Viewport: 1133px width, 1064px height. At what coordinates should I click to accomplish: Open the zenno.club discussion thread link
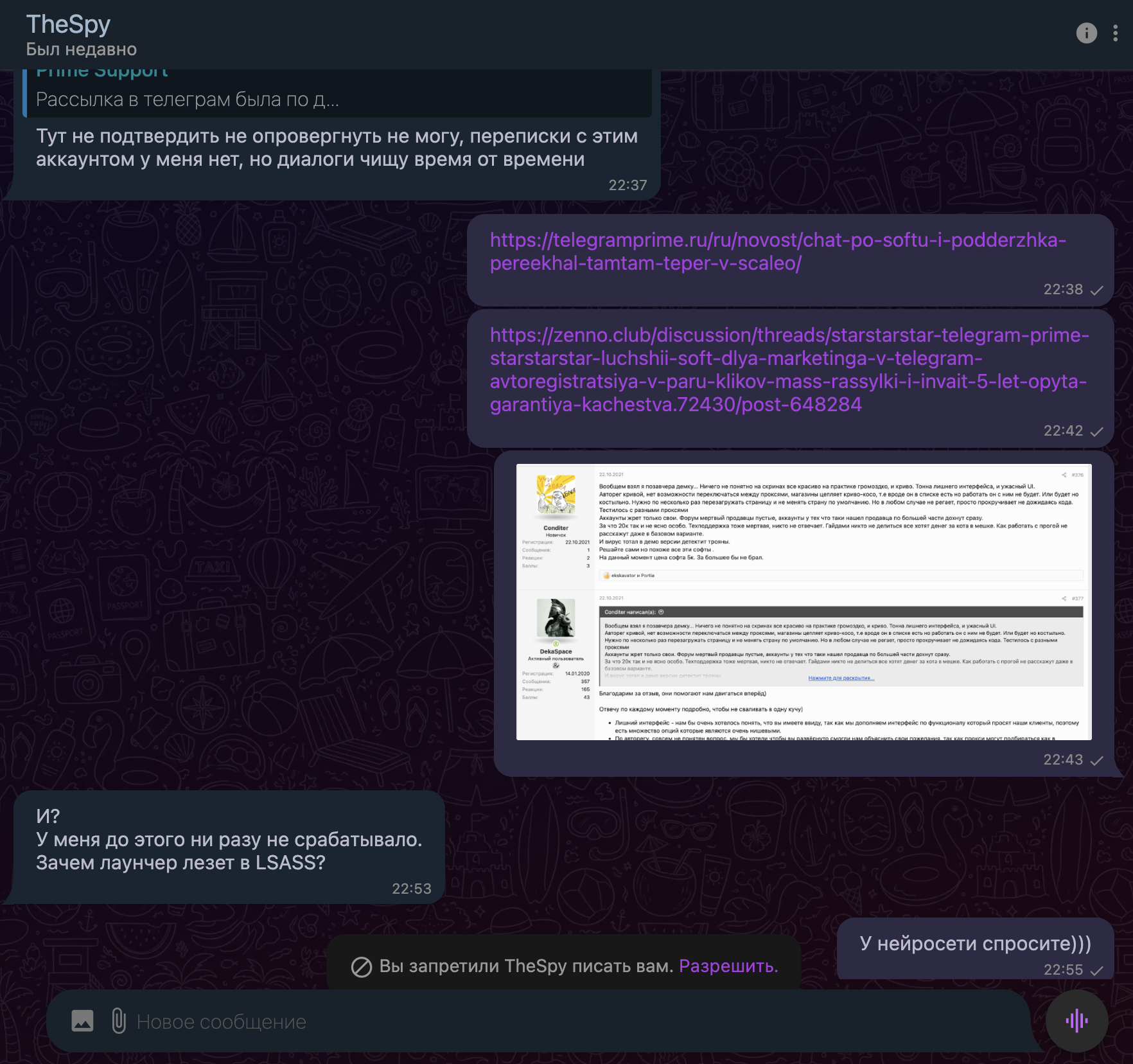(x=789, y=369)
